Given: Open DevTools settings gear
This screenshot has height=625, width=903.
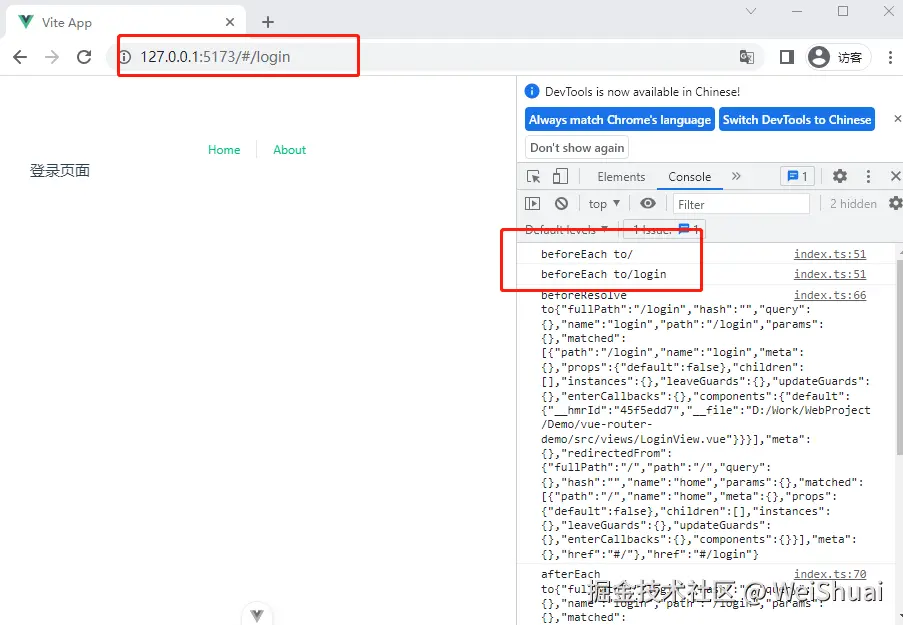Looking at the screenshot, I should [840, 176].
